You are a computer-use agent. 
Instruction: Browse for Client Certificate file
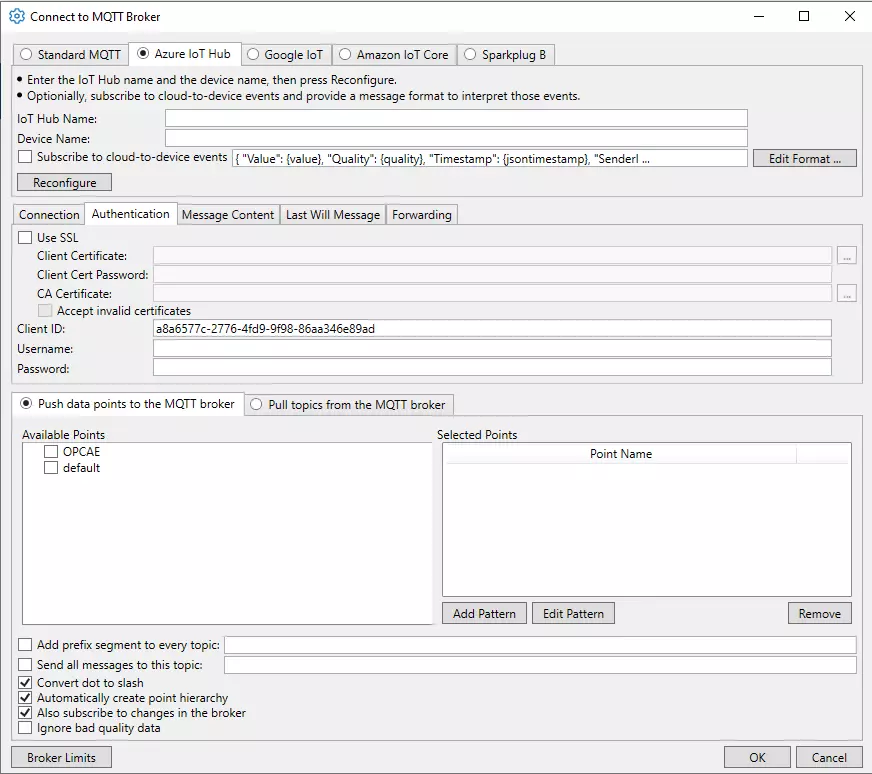click(846, 256)
